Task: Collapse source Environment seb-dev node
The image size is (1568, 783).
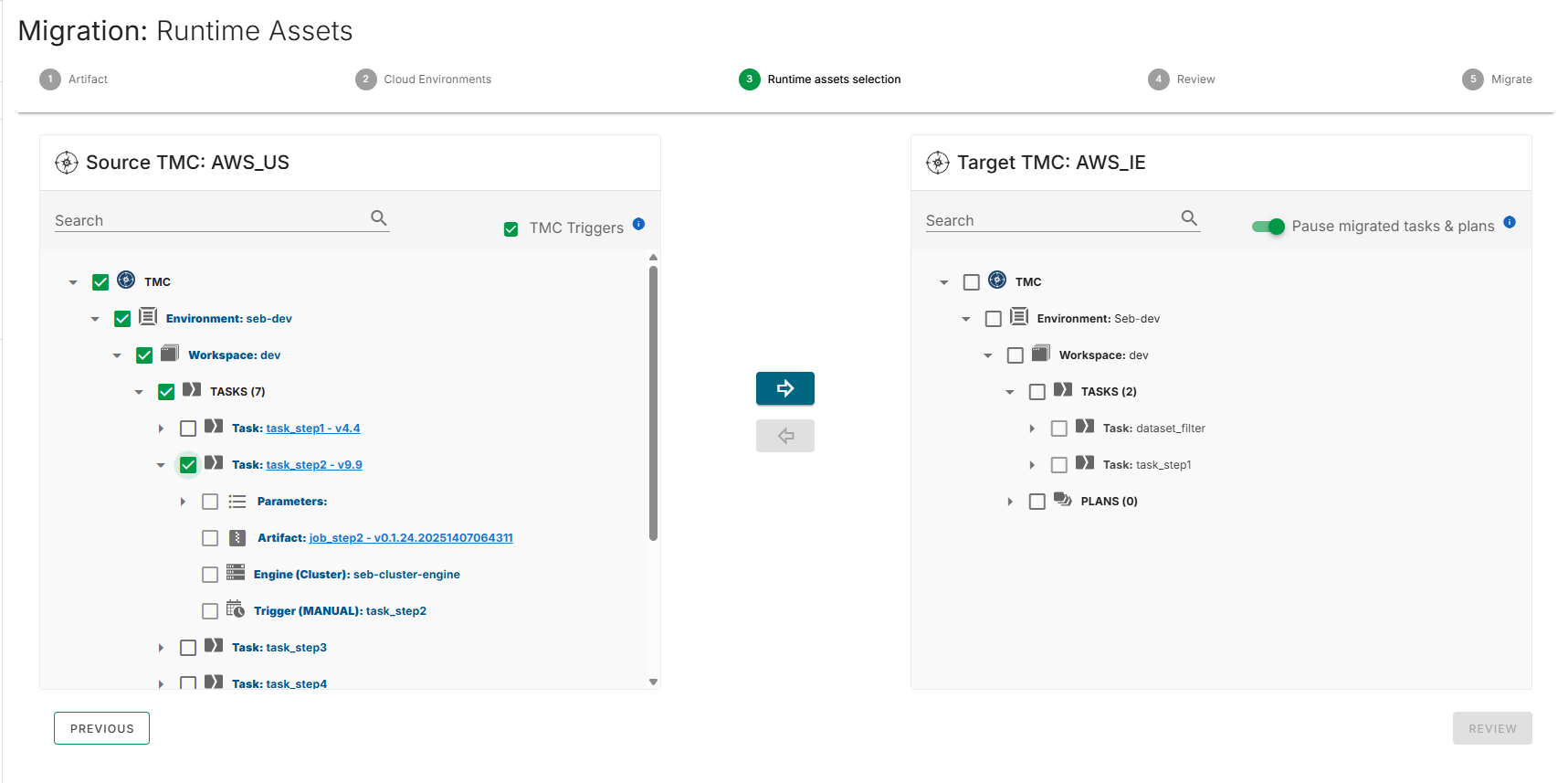Action: click(95, 319)
